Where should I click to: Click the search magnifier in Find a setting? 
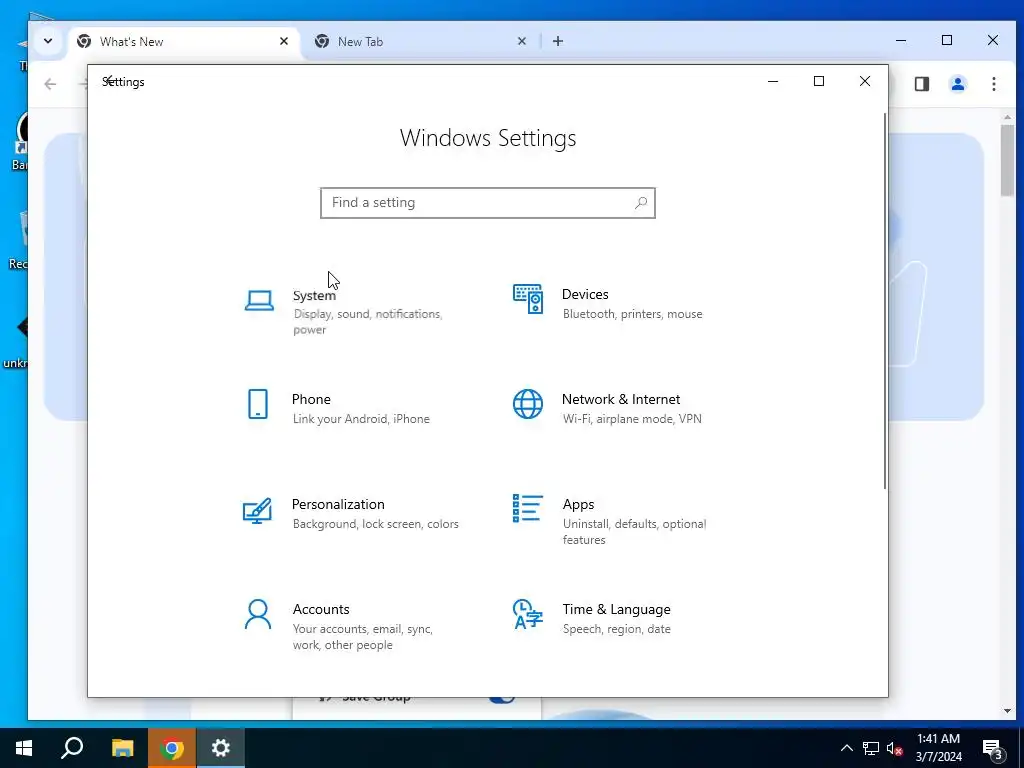click(x=641, y=203)
